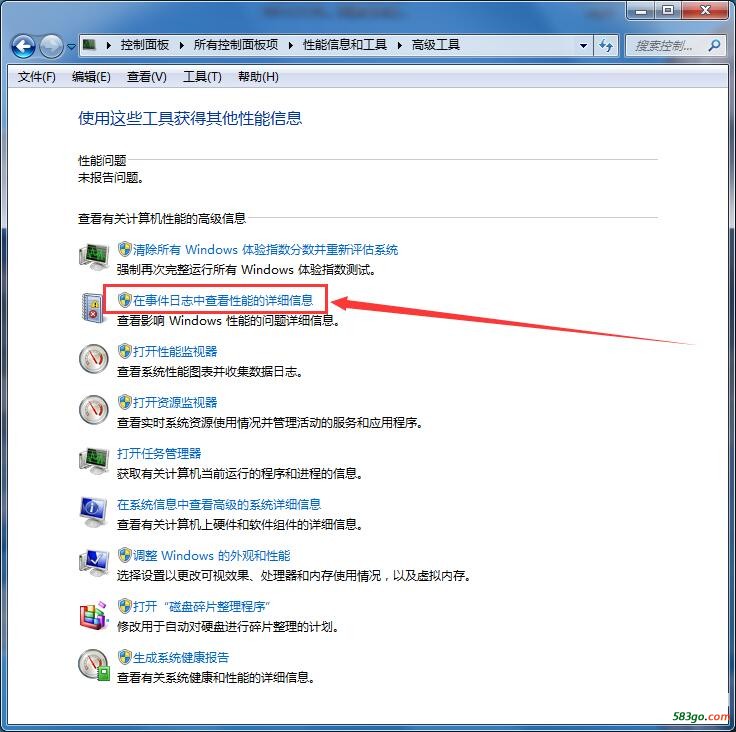Click the magnifier search icon
Viewport: 736px width, 732px height.
point(714,46)
